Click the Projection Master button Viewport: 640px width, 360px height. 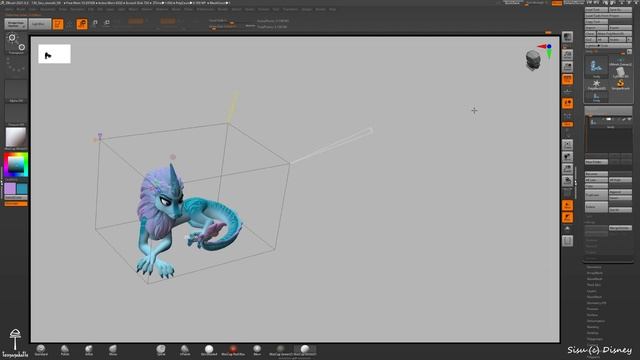[x=16, y=24]
